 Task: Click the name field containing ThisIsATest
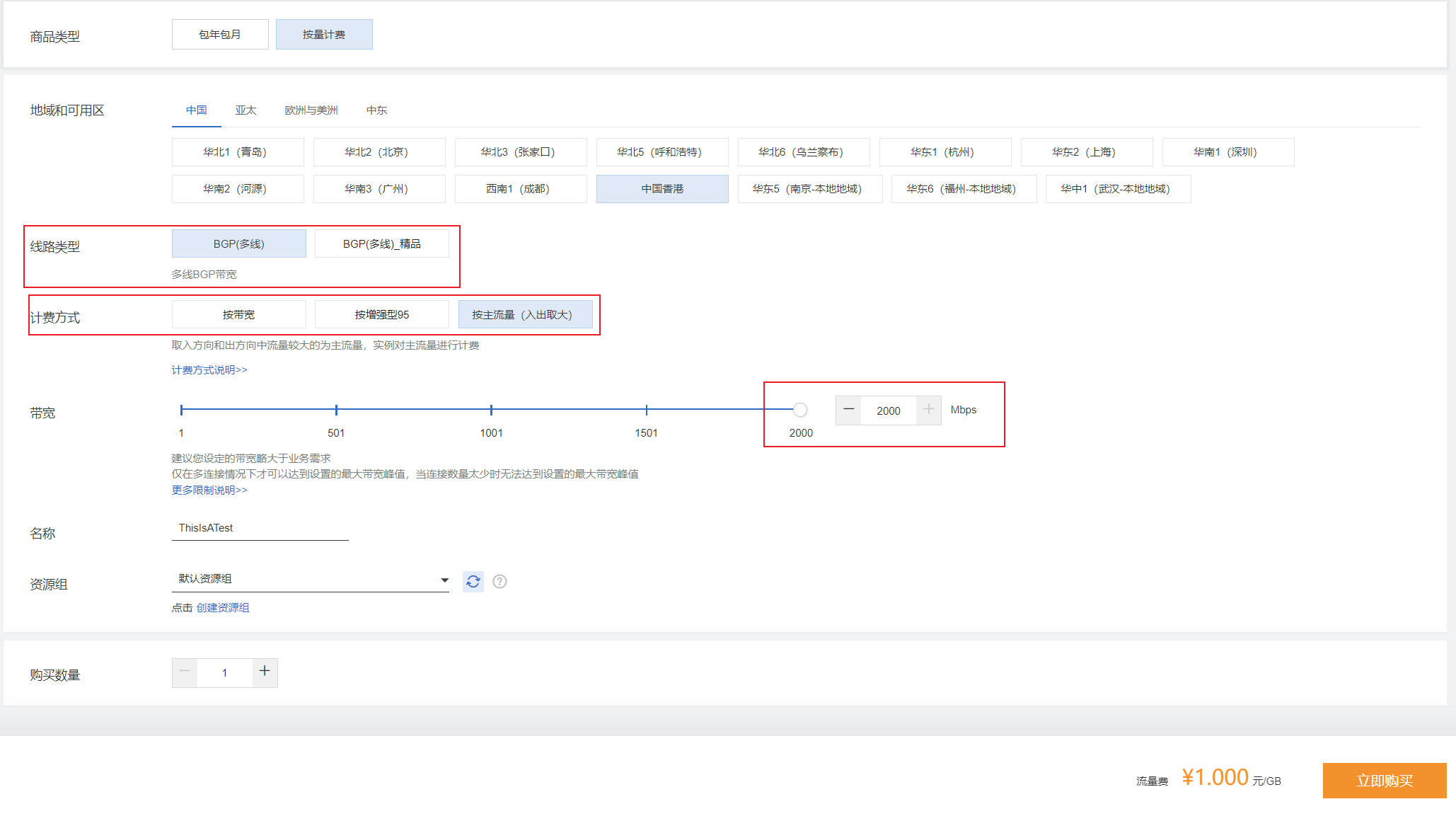260,528
